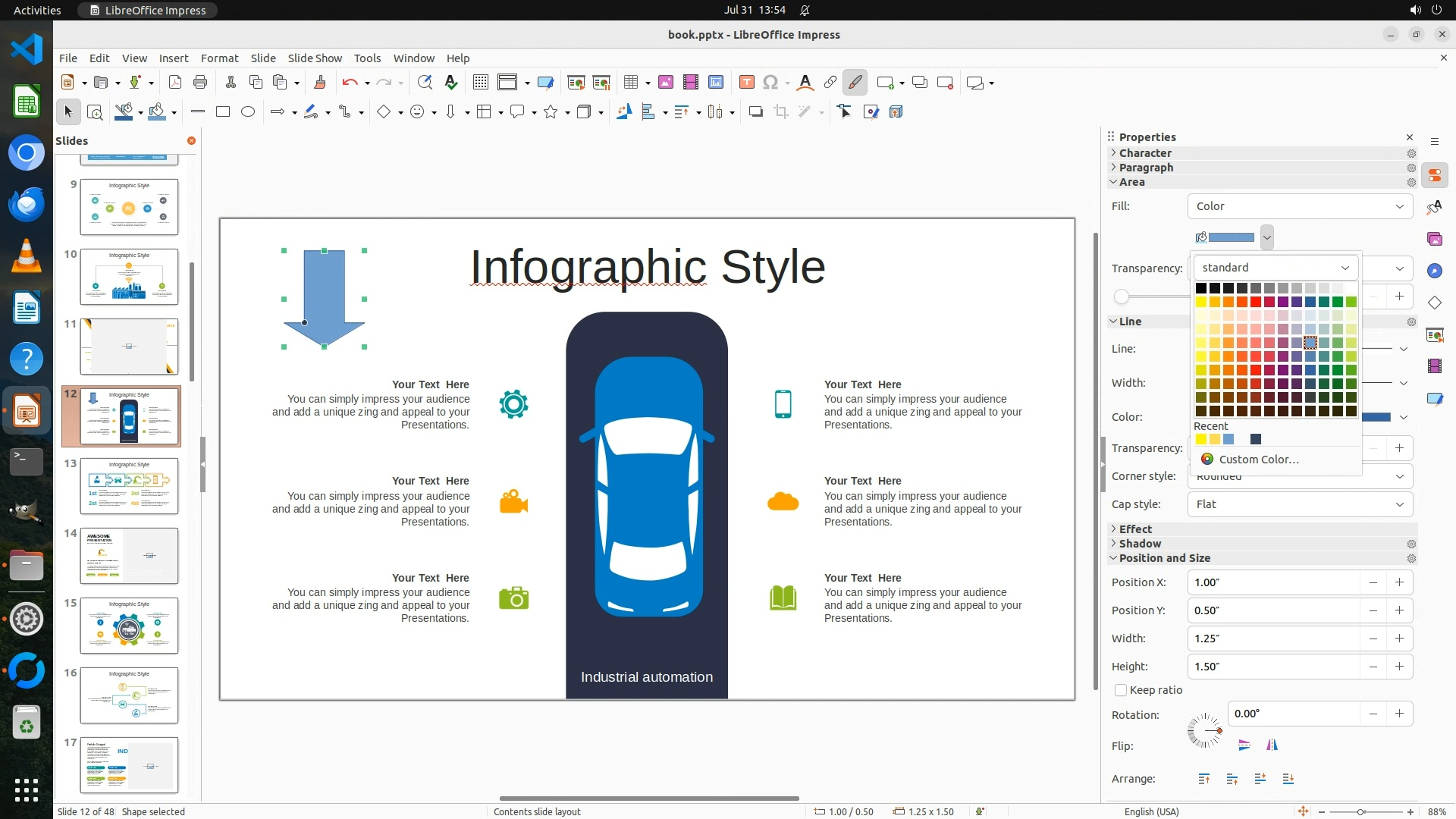Open the Format menu
The width and height of the screenshot is (1456, 819).
coord(219,58)
